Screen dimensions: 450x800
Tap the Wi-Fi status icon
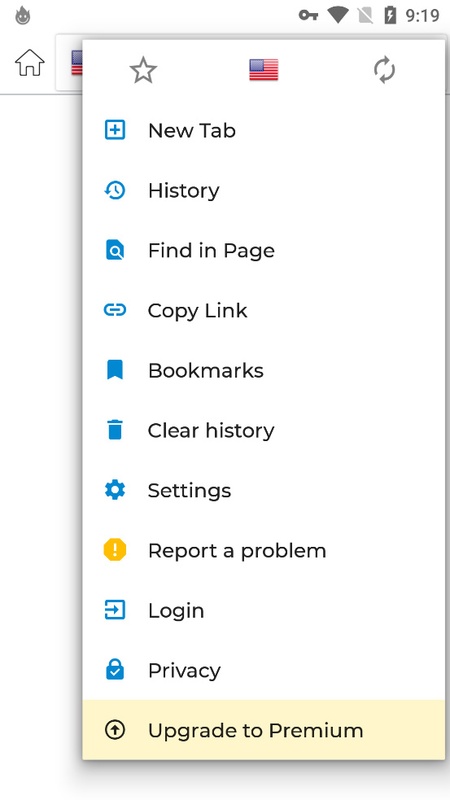pos(337,15)
